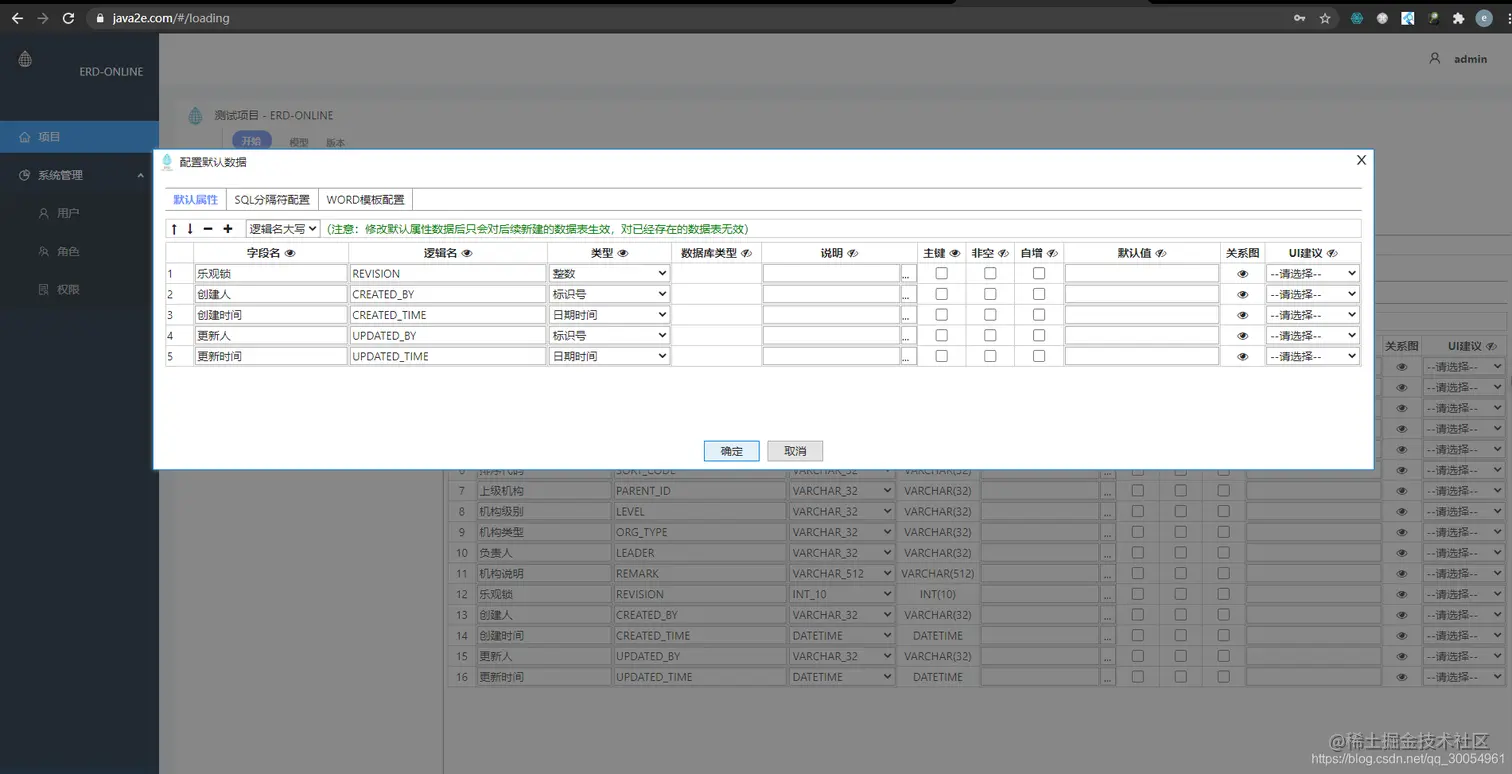This screenshot has width=1512, height=774.
Task: Add a new field with plus icon
Action: pos(228,229)
